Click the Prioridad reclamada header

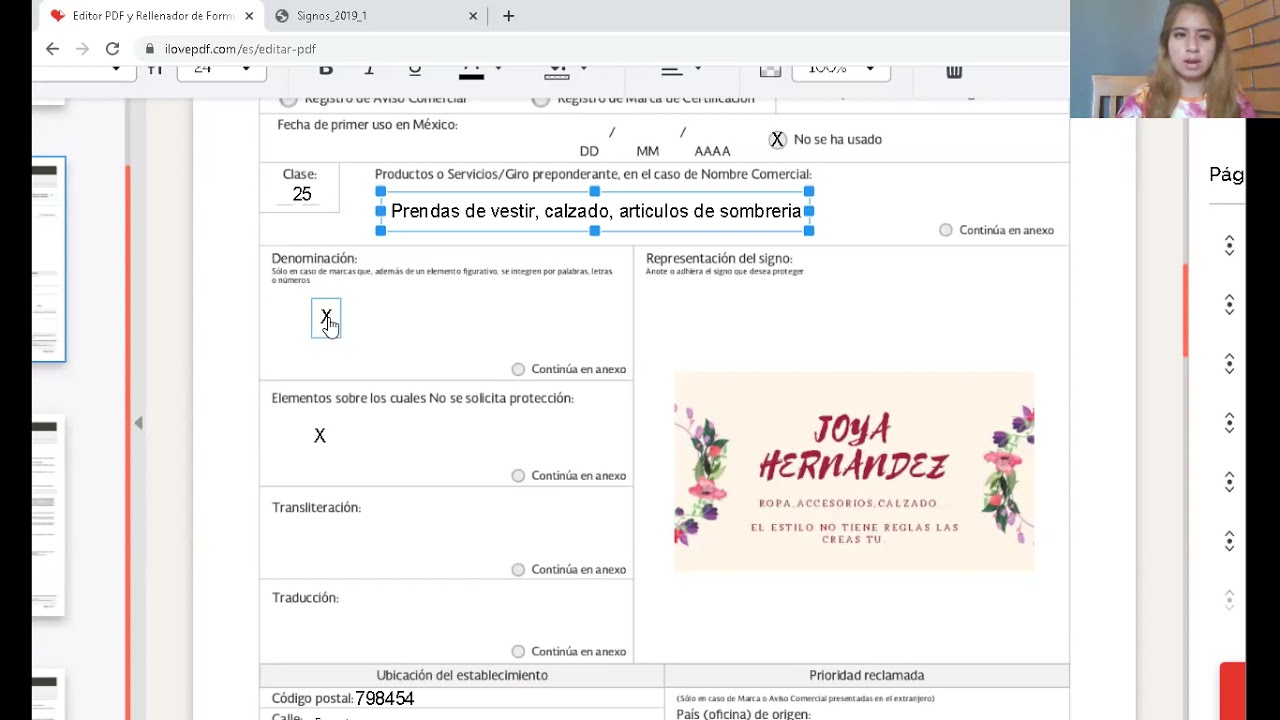(x=867, y=675)
